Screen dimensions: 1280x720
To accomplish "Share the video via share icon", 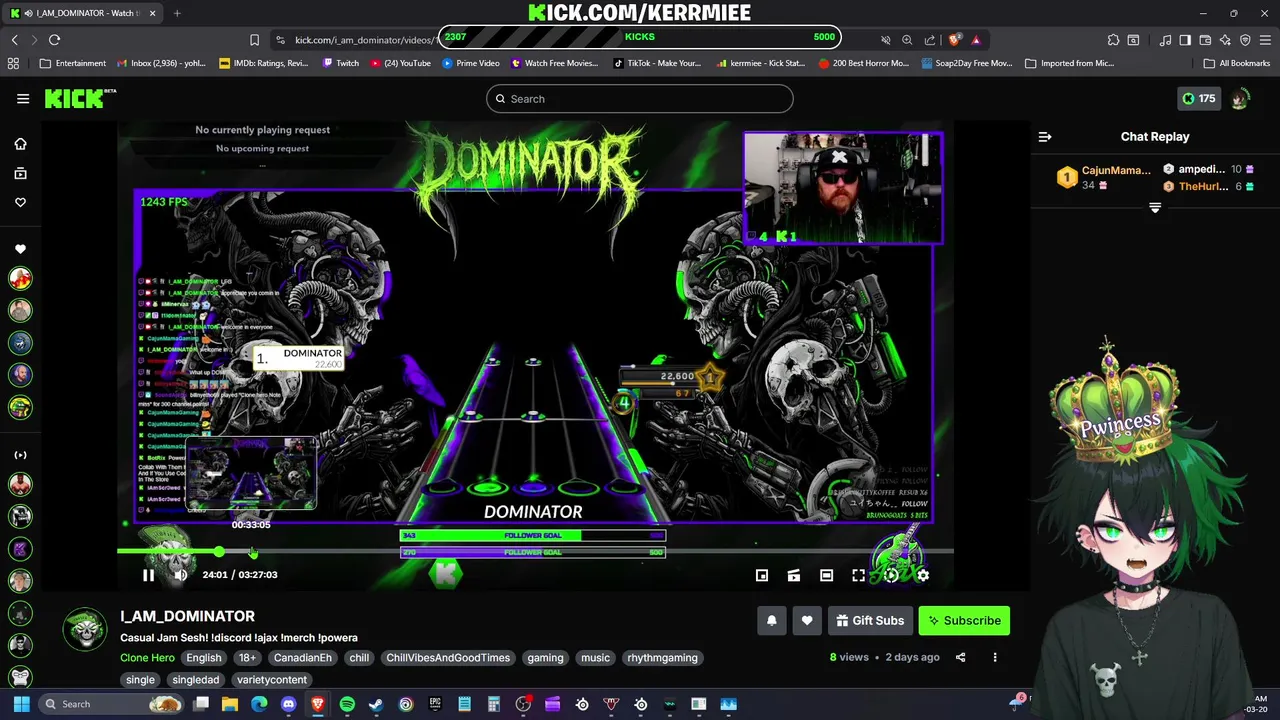I will (960, 657).
